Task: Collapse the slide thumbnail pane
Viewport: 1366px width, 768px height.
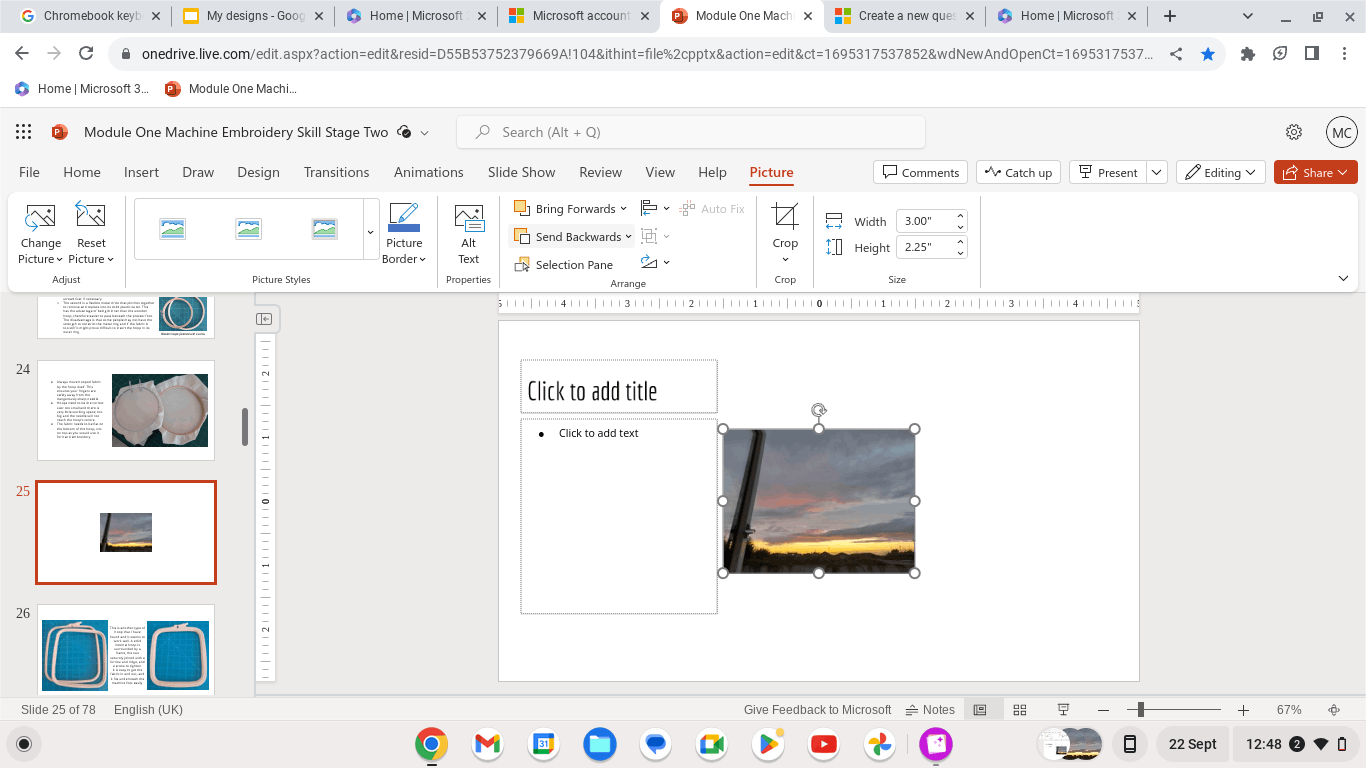Action: [264, 319]
